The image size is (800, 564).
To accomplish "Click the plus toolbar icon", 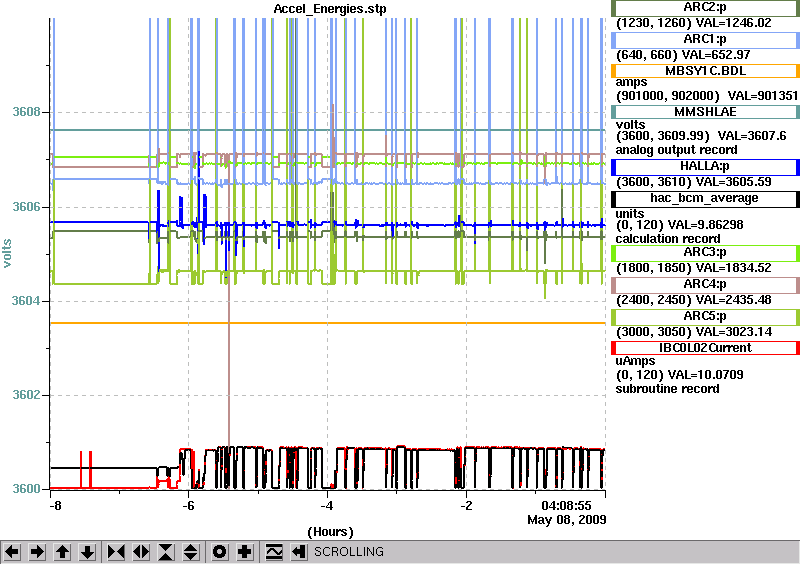I will click(x=244, y=552).
